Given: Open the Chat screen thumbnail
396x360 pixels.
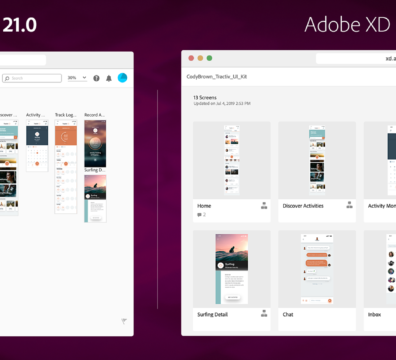Looking at the screenshot, I should [317, 269].
